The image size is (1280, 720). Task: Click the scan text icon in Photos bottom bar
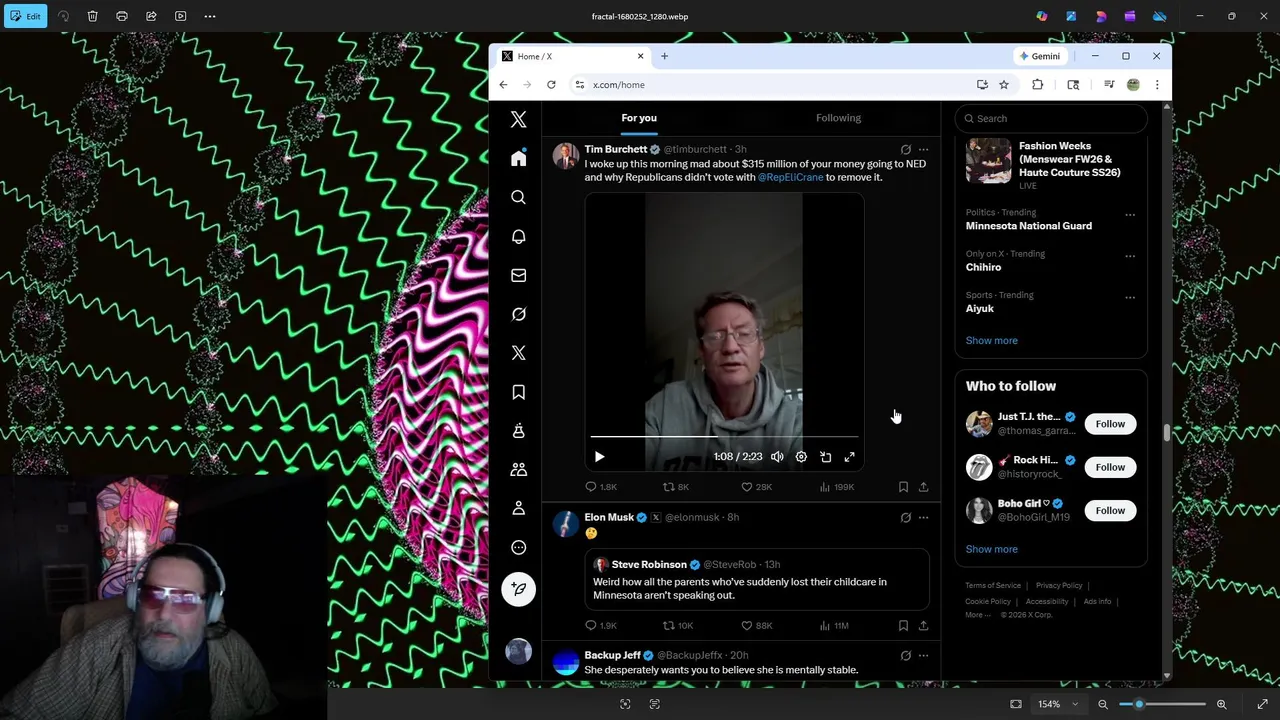coord(655,704)
